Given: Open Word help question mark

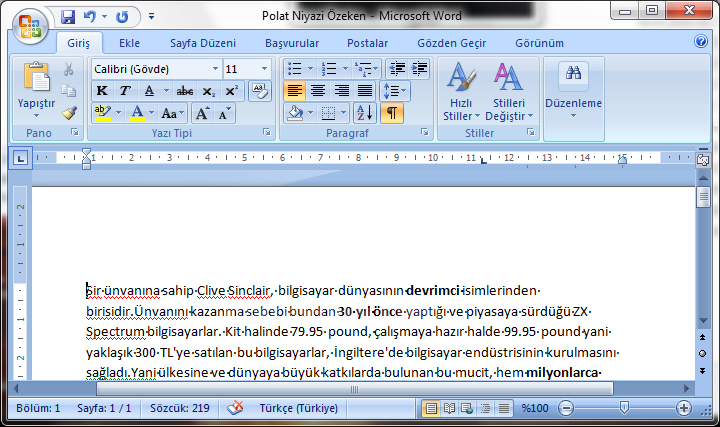Looking at the screenshot, I should (701, 42).
